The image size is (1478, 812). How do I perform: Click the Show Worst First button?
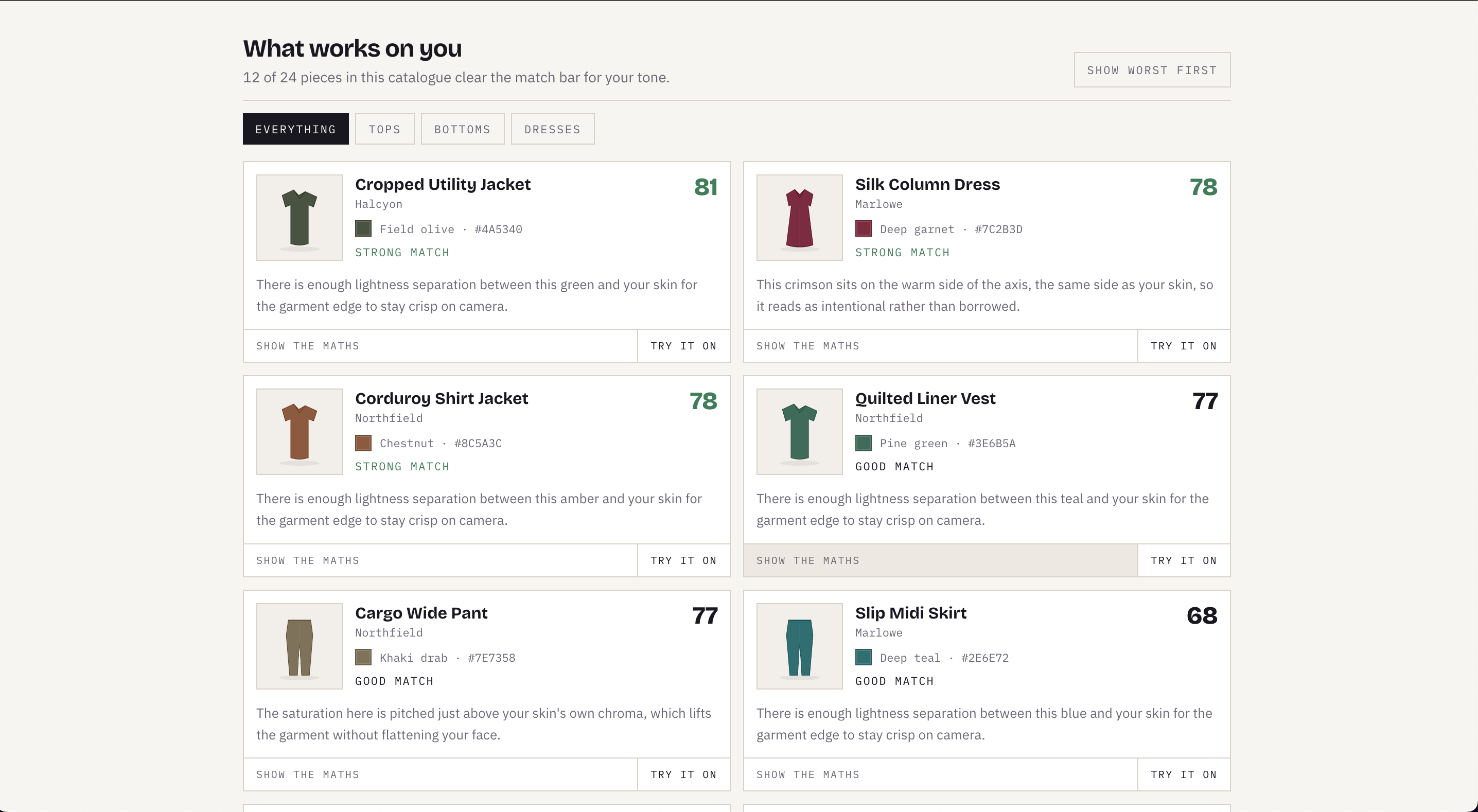tap(1152, 70)
